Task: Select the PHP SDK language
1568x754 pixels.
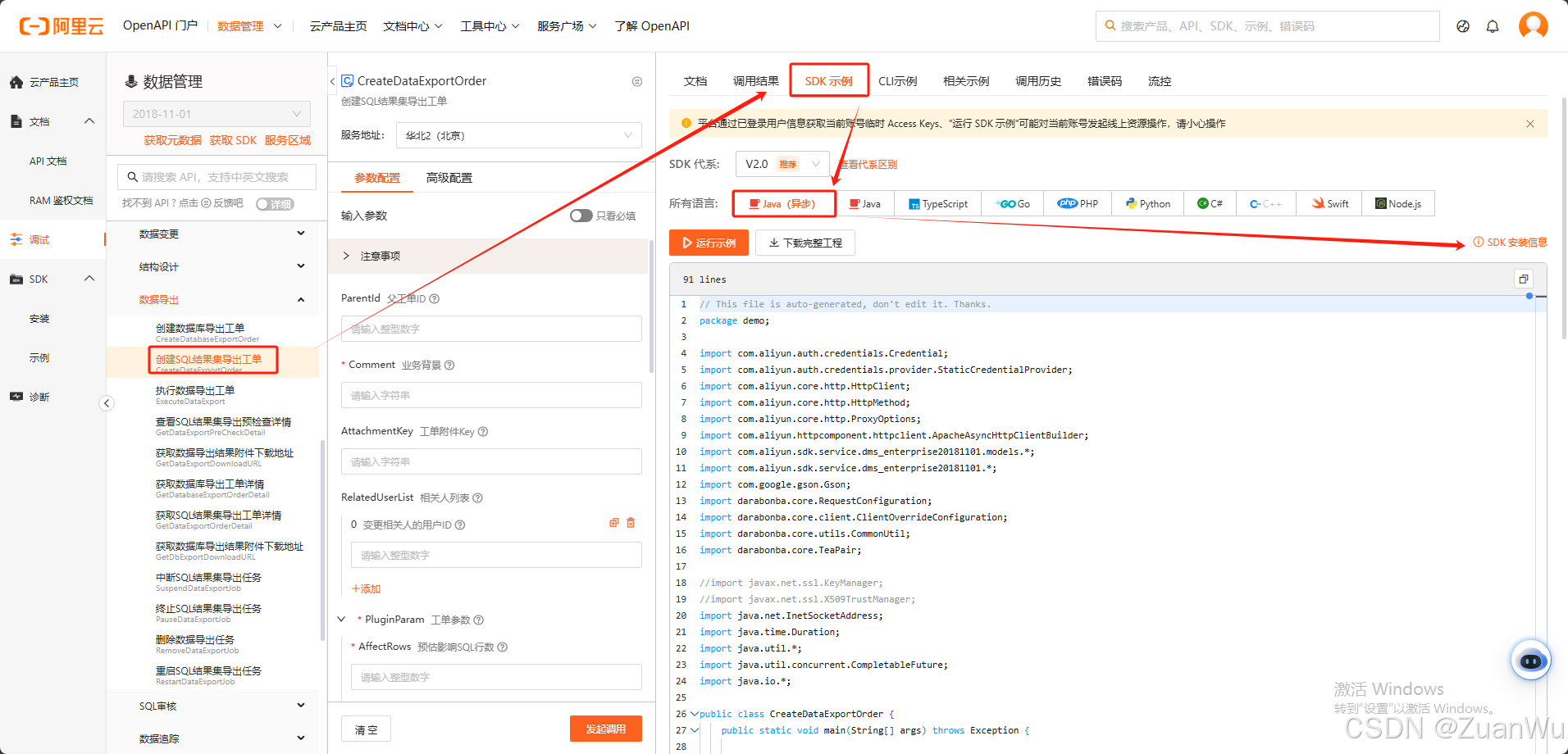Action: coord(1078,203)
